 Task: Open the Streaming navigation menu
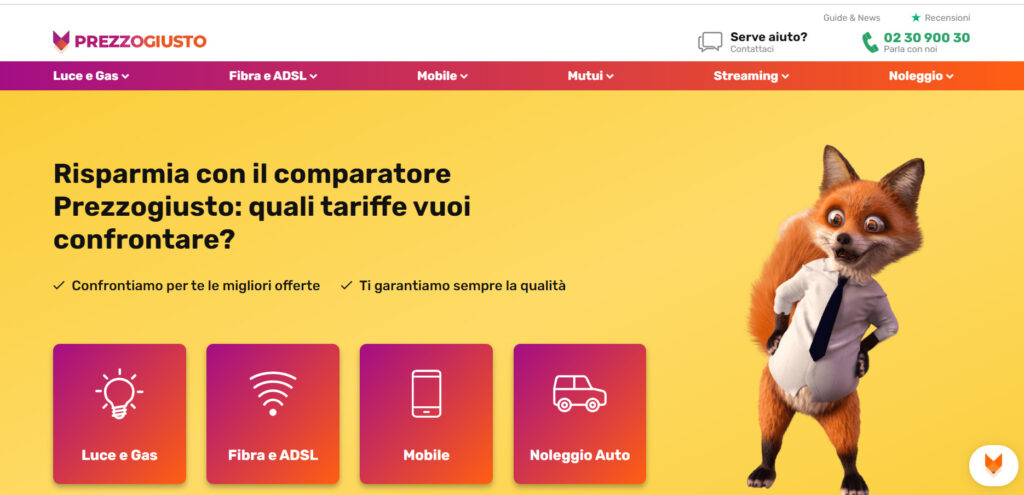pos(751,76)
